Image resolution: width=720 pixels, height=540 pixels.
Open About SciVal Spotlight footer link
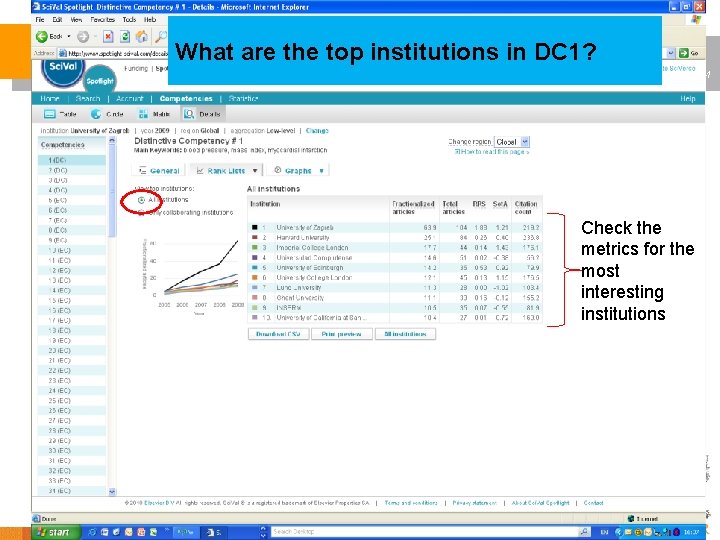[x=540, y=503]
